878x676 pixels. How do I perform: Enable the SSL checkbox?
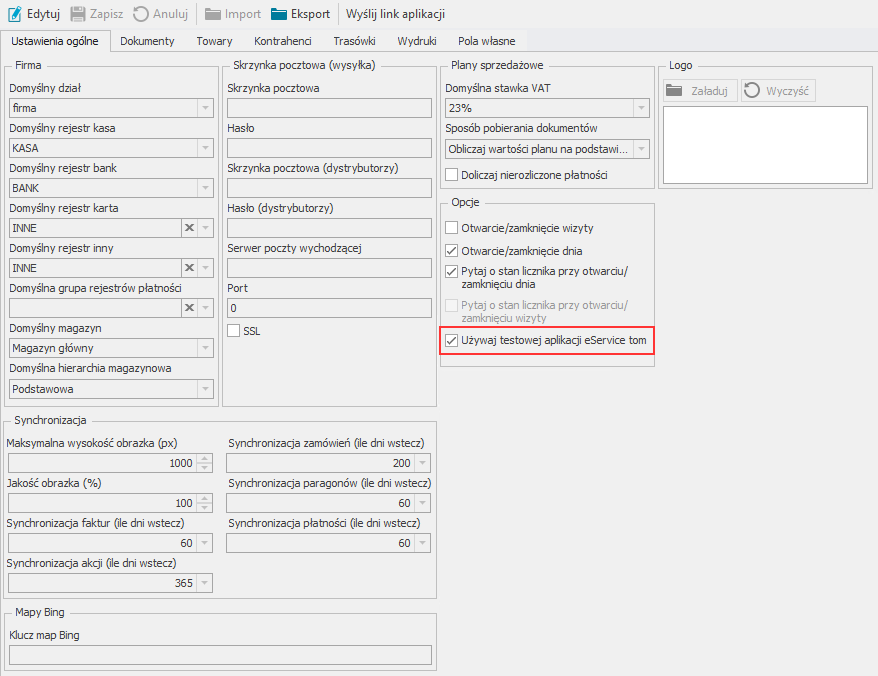(234, 331)
